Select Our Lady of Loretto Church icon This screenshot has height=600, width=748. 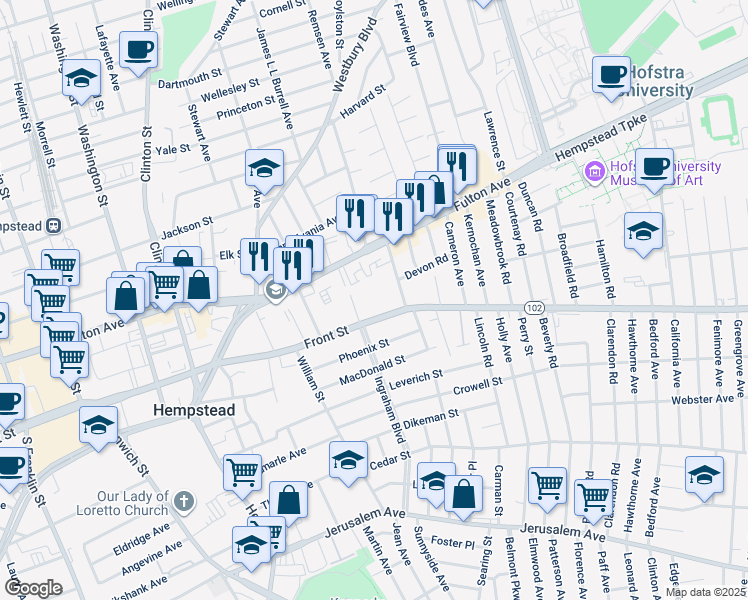click(182, 500)
